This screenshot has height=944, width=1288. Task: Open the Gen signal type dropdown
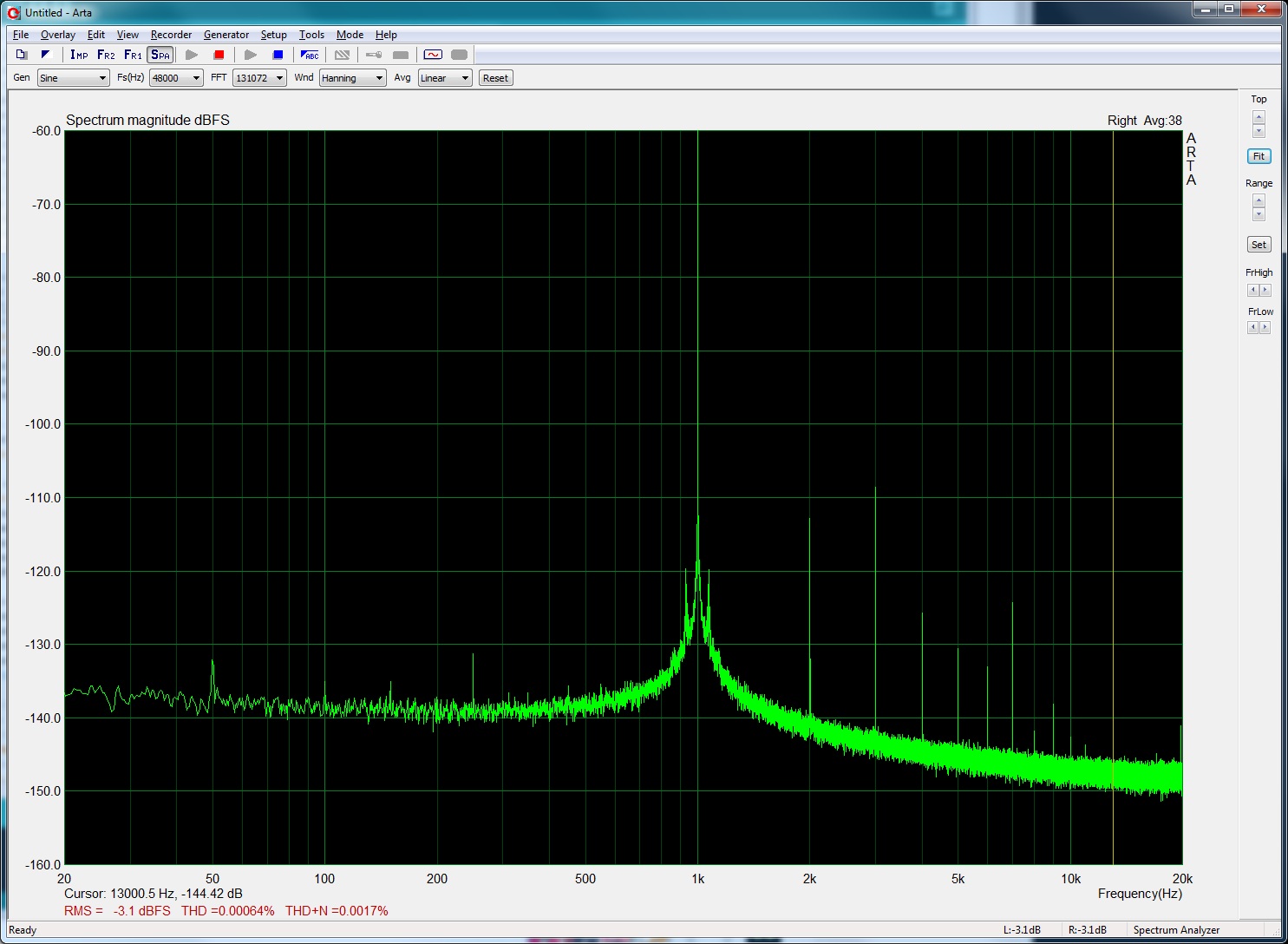point(73,78)
